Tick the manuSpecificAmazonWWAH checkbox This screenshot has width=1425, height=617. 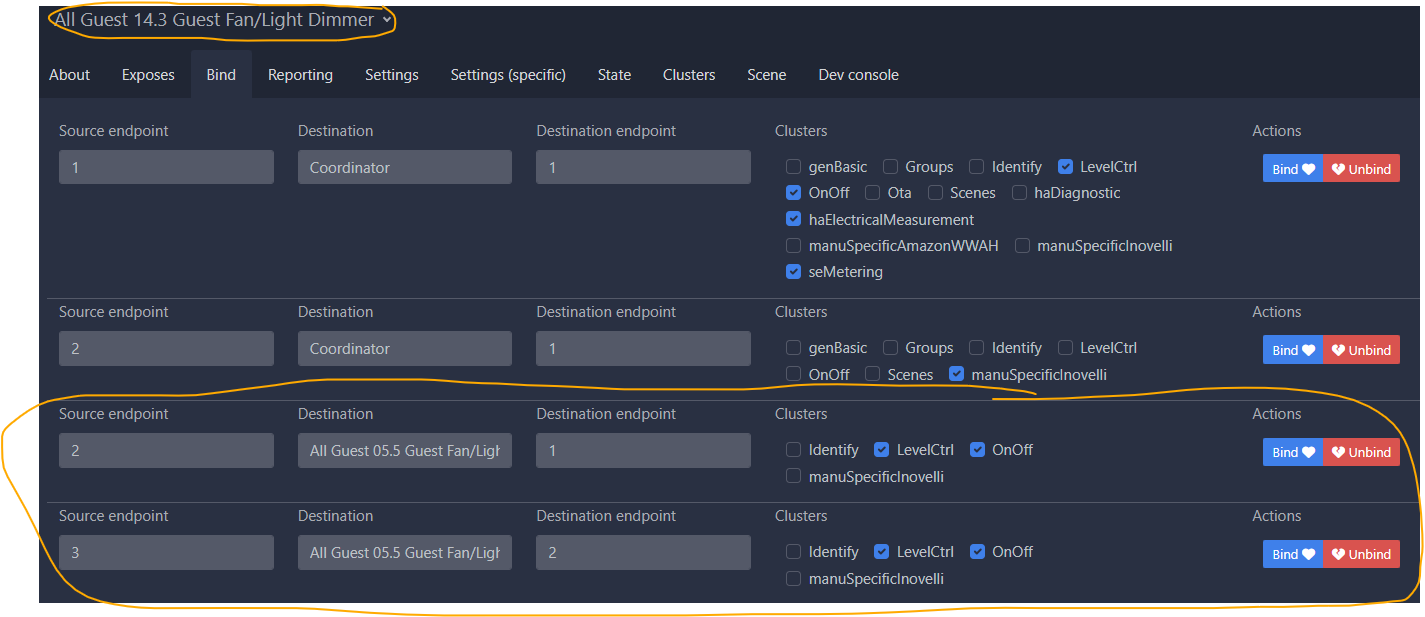793,246
